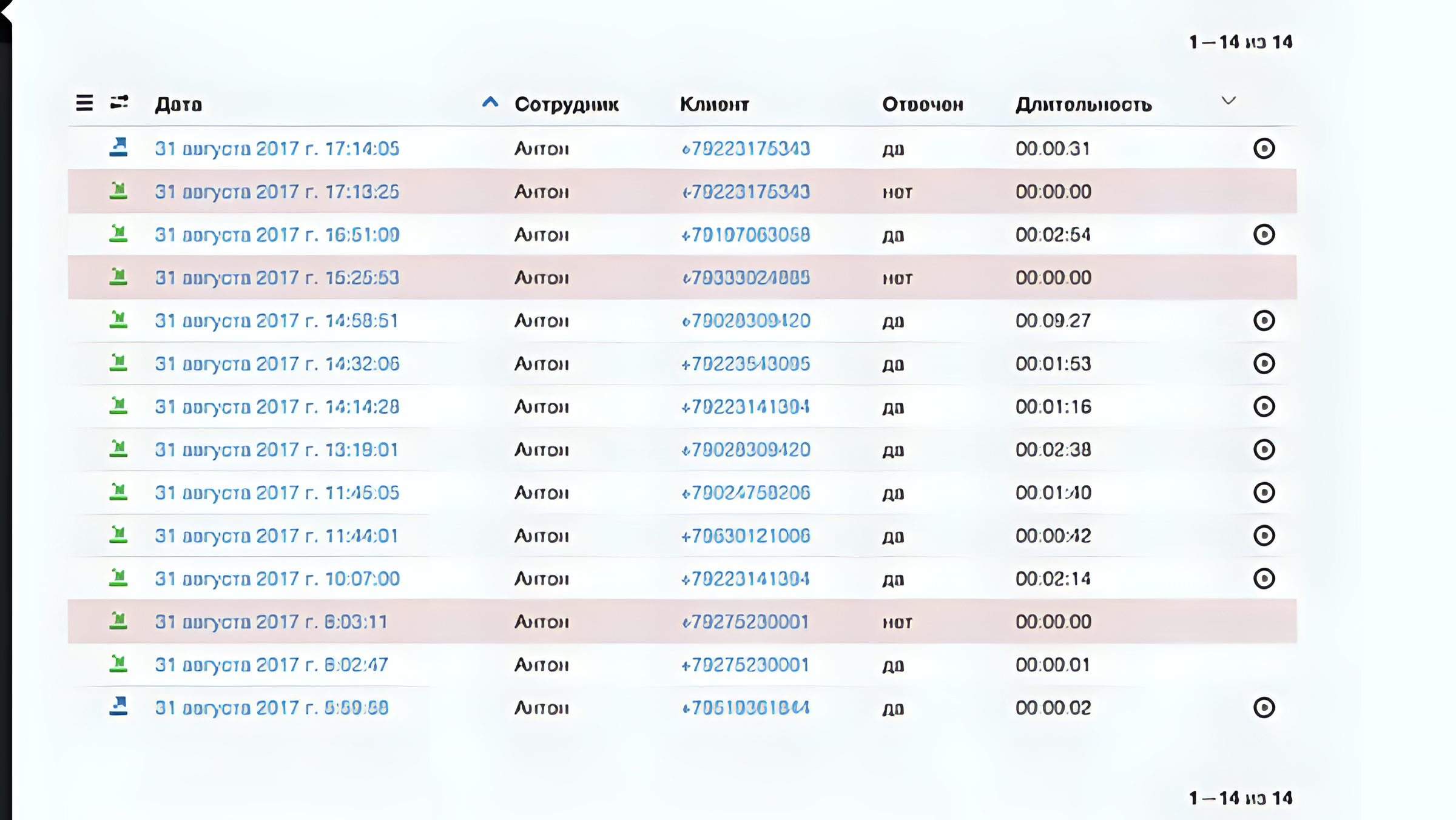
Task: Click the green call icon on the 14:32:06 row
Action: point(118,363)
